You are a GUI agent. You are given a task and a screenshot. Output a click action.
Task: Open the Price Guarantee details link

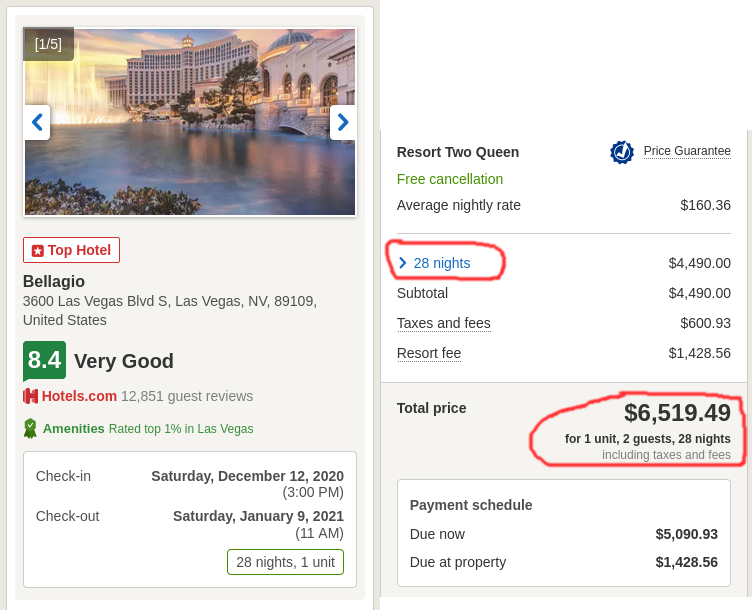click(x=687, y=151)
